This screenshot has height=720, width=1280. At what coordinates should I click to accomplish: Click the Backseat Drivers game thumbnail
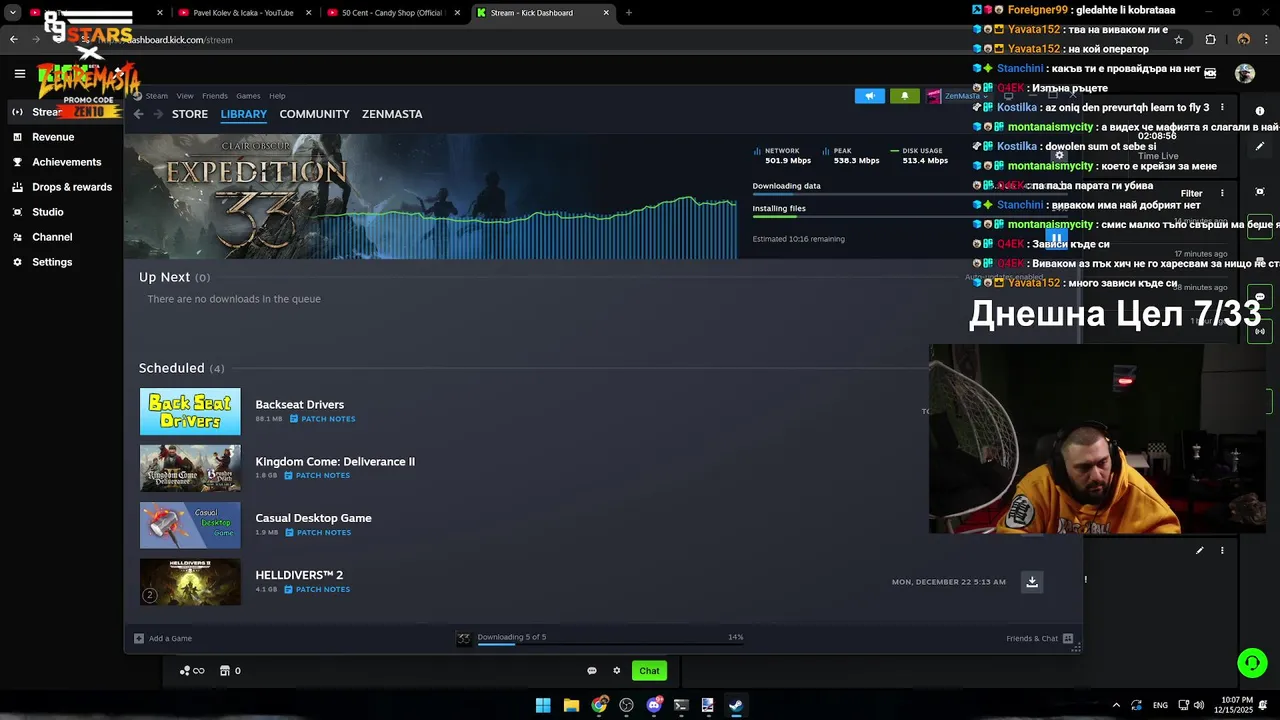coord(190,411)
